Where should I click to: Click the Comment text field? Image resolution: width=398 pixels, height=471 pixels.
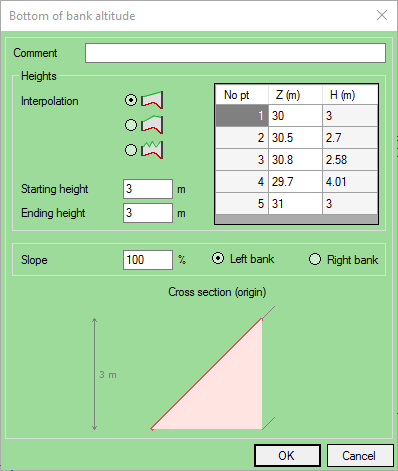(x=235, y=53)
